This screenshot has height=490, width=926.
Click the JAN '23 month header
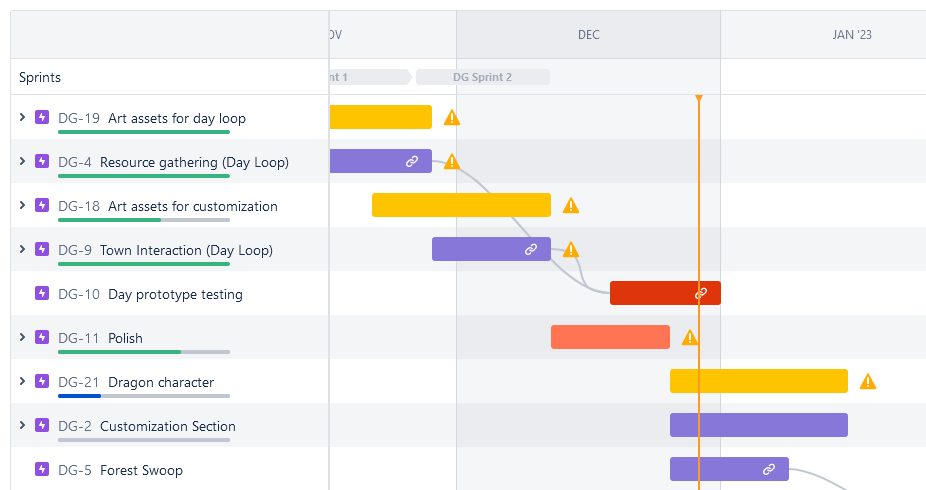(x=852, y=35)
